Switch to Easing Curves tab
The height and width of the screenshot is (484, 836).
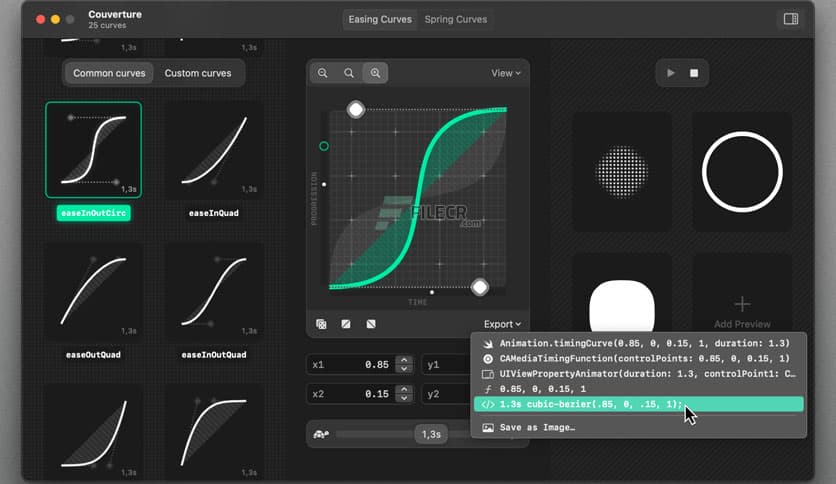click(x=380, y=19)
